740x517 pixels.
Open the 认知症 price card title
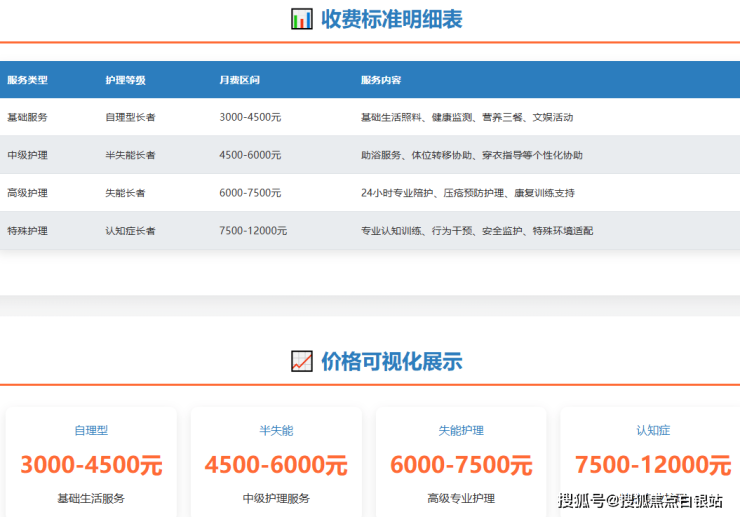point(653,431)
